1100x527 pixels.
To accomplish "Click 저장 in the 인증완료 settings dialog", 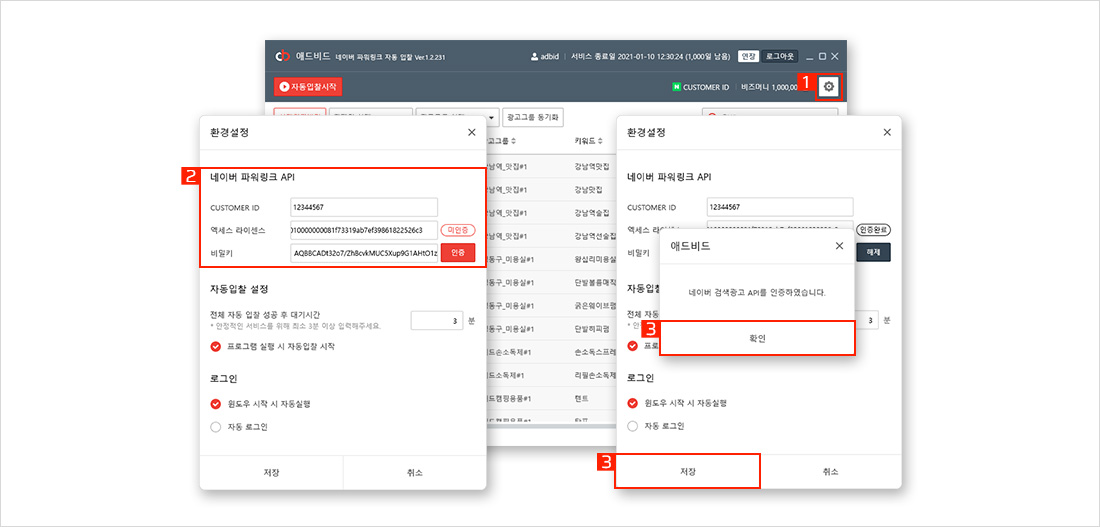I will [688, 471].
